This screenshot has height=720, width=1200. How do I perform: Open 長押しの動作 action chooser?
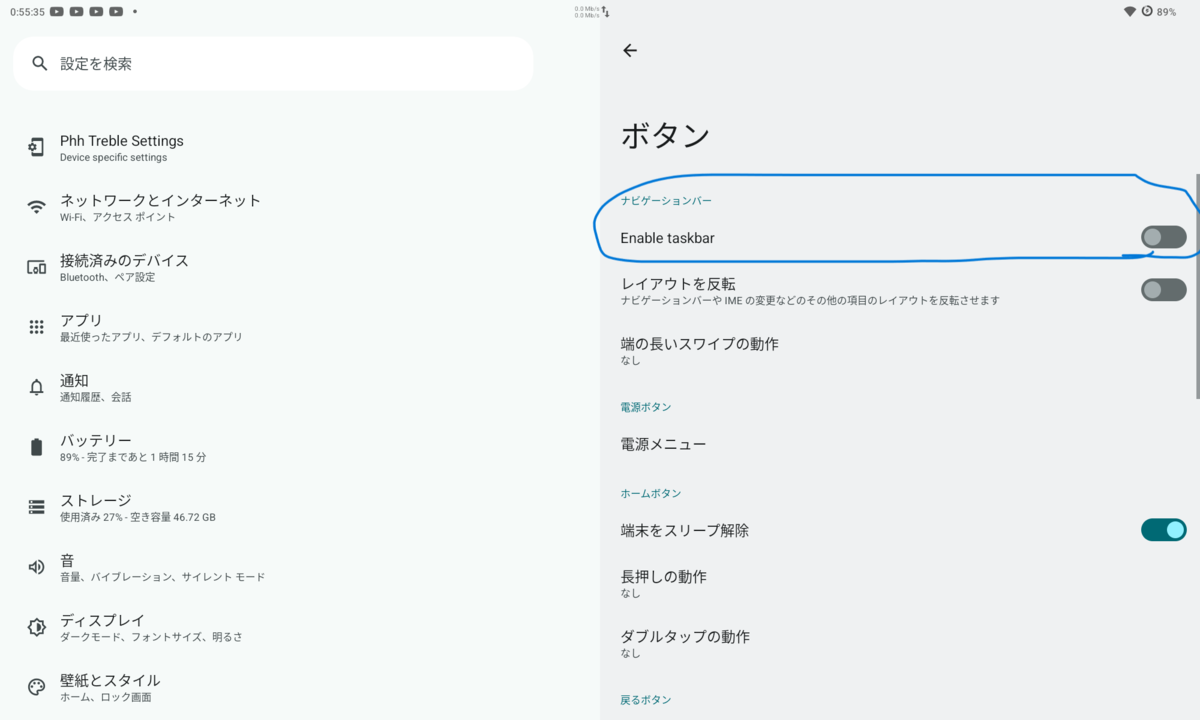click(x=900, y=584)
